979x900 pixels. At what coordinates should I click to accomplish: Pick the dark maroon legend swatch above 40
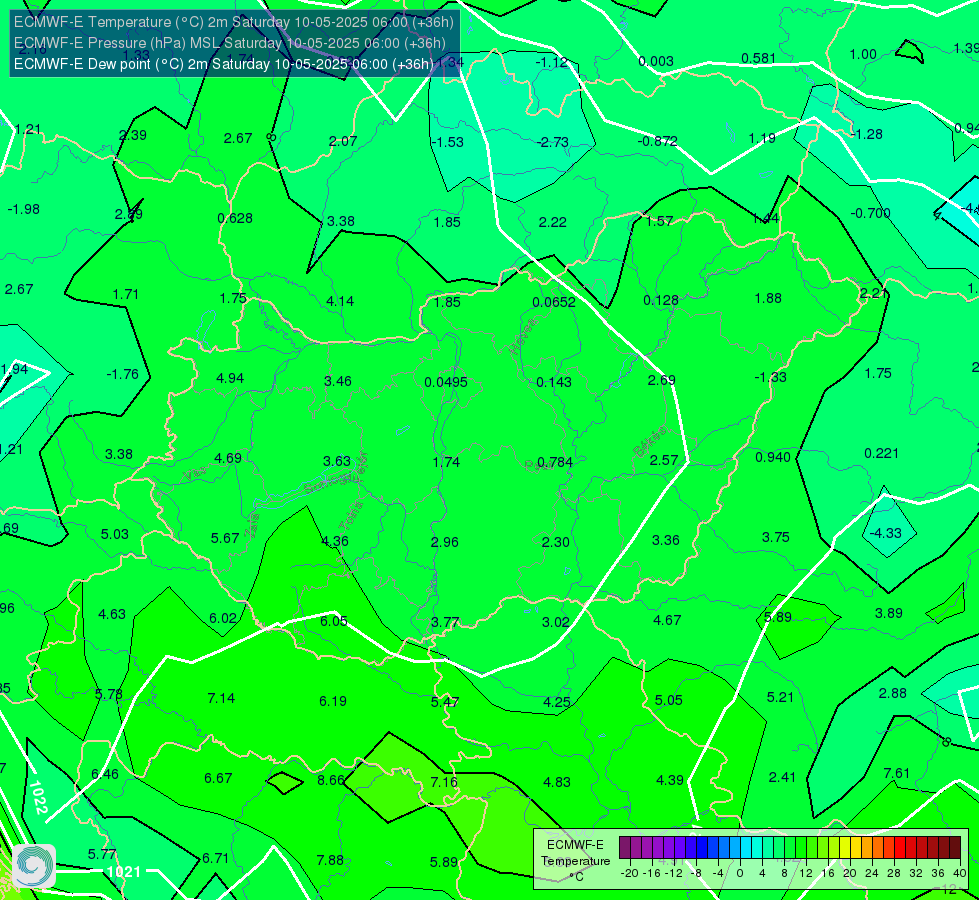[955, 848]
